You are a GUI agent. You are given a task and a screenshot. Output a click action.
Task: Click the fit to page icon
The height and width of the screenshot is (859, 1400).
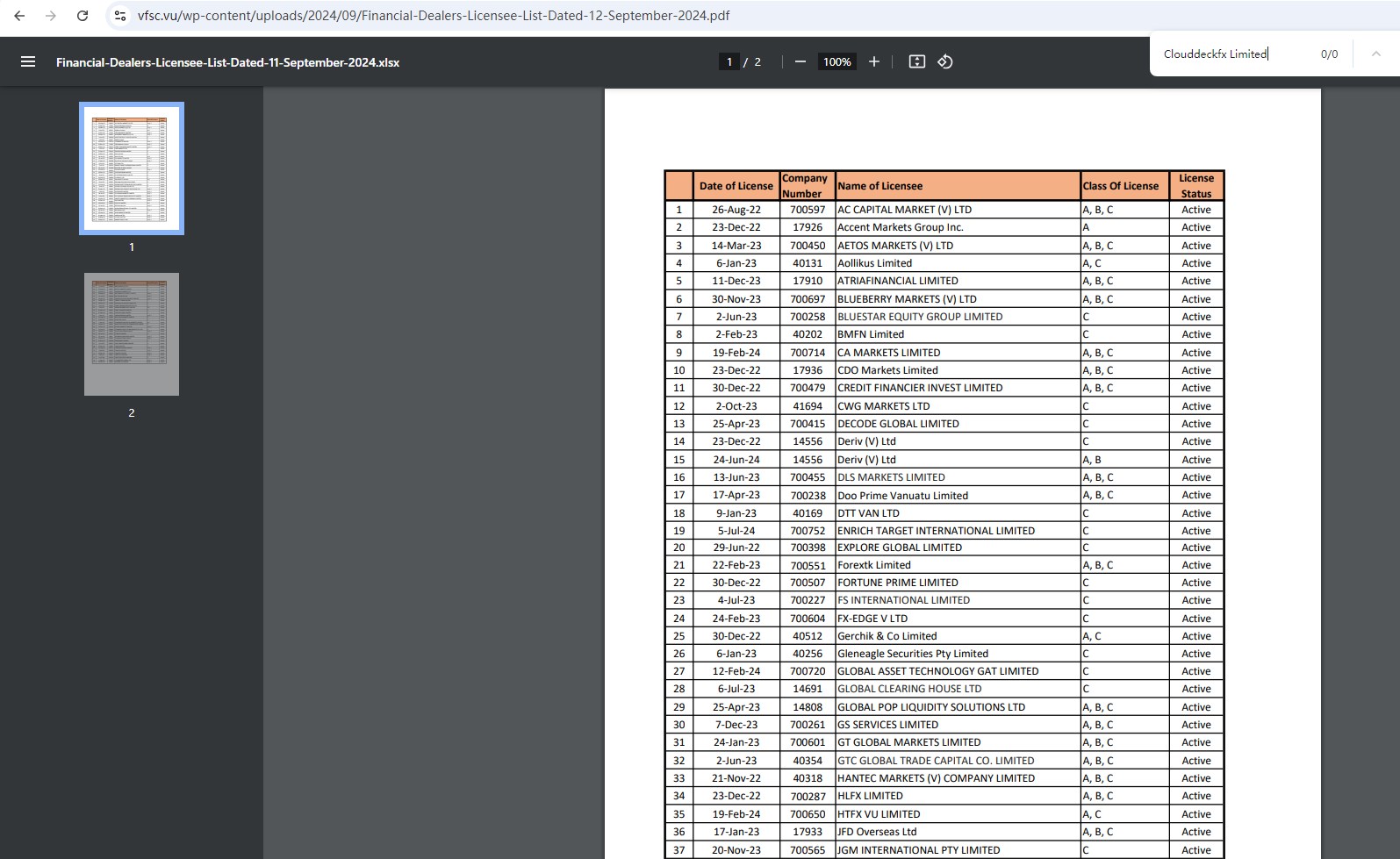[x=916, y=61]
